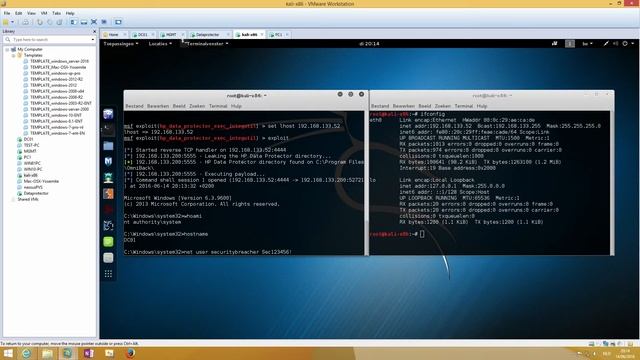Click the VMware power on toolbar icon

tap(6, 22)
